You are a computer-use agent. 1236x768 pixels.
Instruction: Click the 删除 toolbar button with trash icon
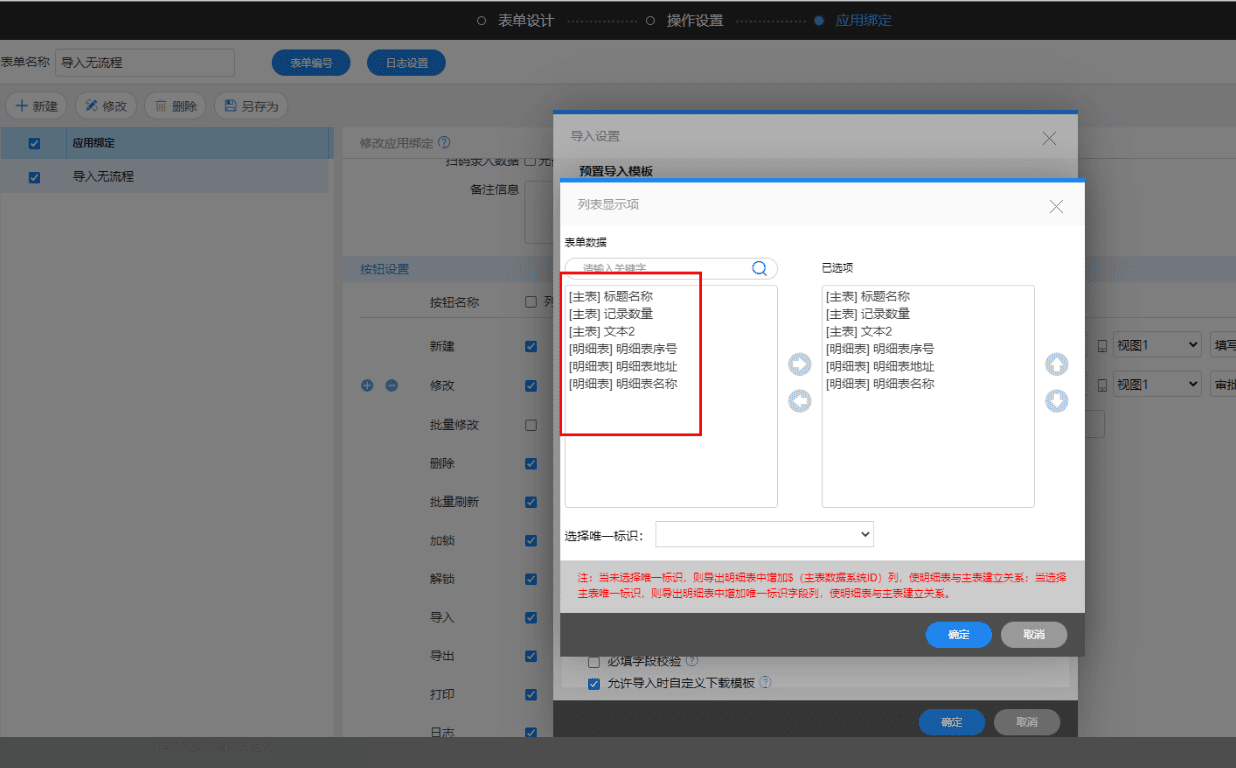click(176, 105)
